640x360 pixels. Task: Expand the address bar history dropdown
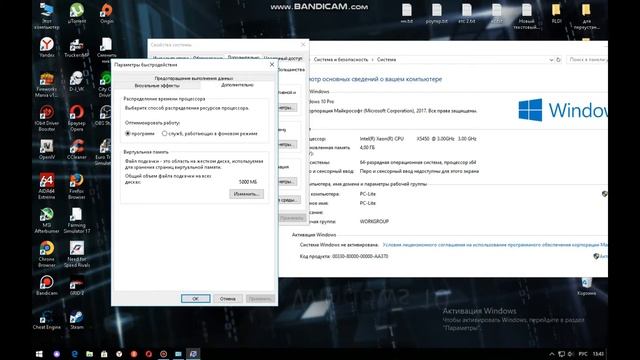(x=551, y=60)
